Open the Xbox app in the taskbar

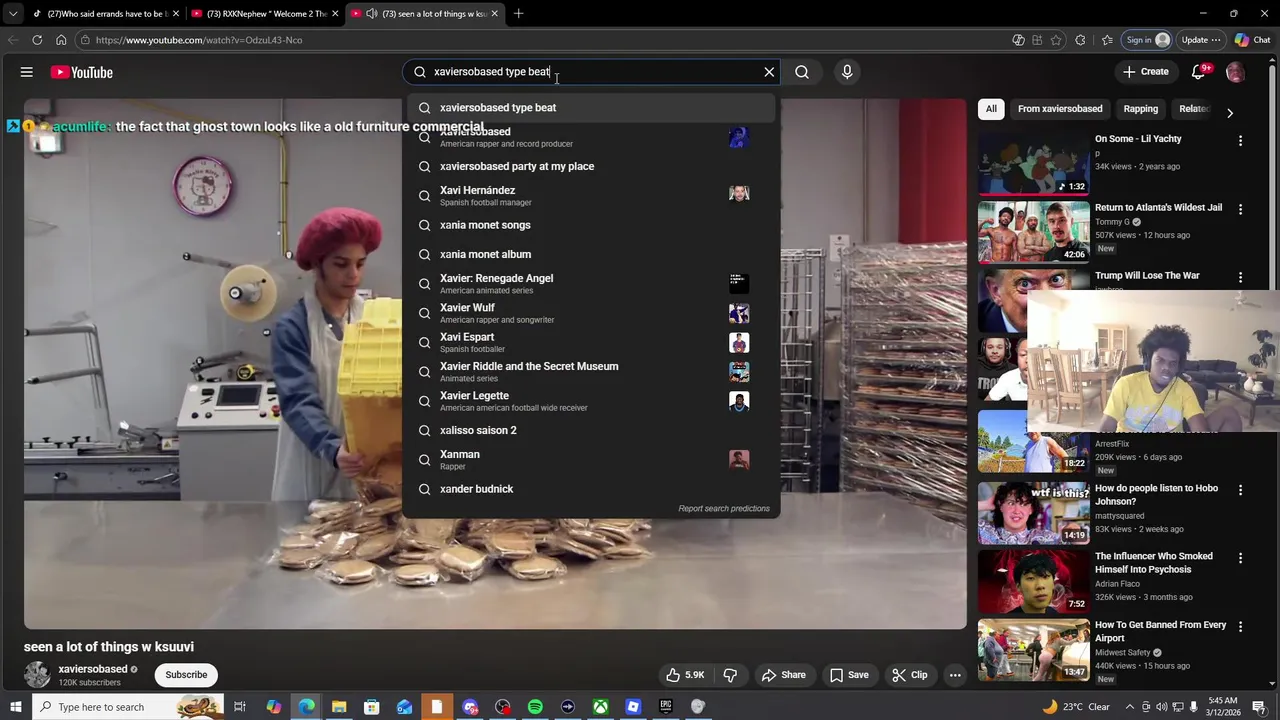coord(600,707)
